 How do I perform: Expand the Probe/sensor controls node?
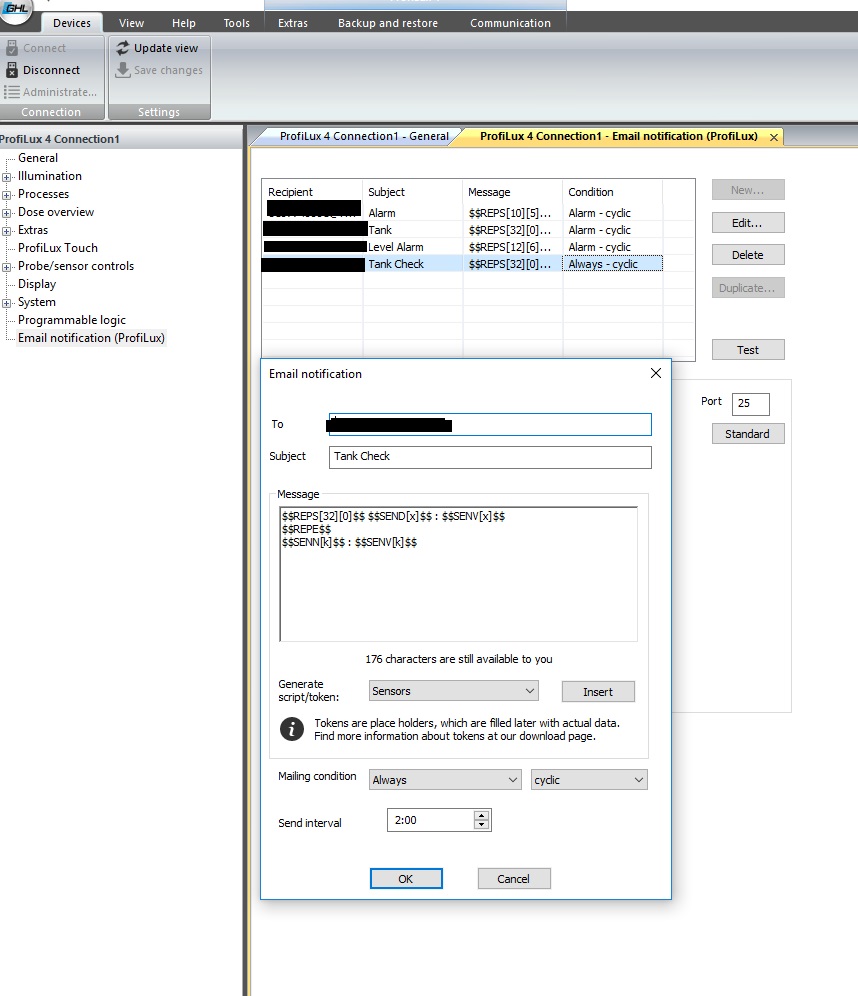[6, 267]
